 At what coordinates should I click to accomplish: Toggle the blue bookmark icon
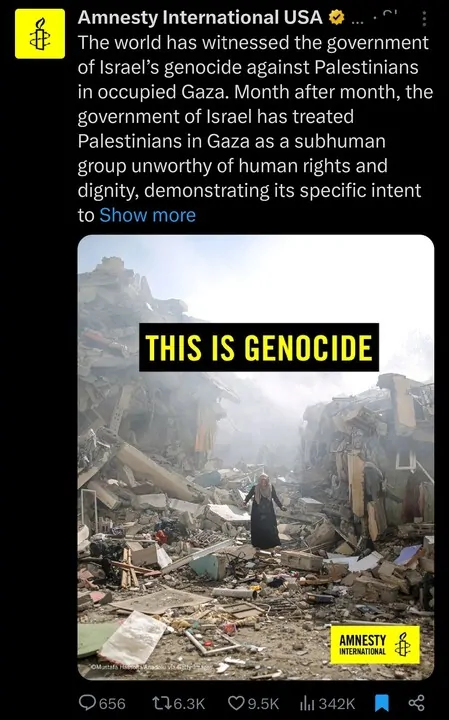[x=382, y=703]
